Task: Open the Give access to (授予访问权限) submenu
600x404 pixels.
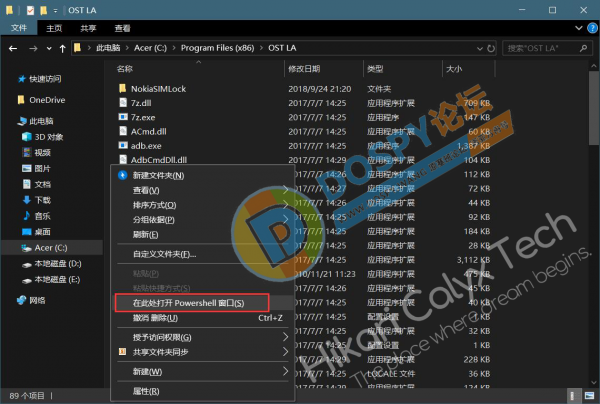Action: click(x=203, y=337)
